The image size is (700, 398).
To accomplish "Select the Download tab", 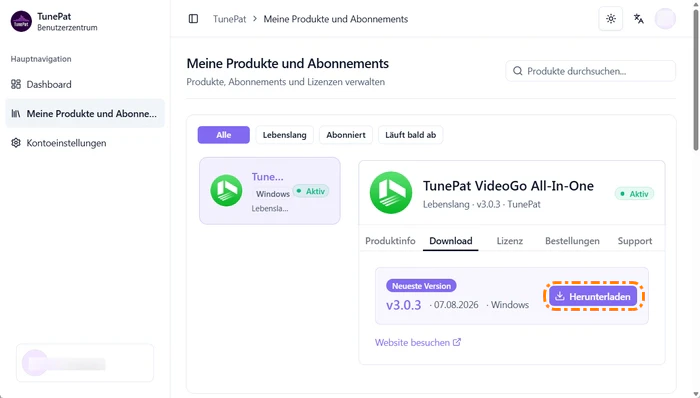I will 450,241.
